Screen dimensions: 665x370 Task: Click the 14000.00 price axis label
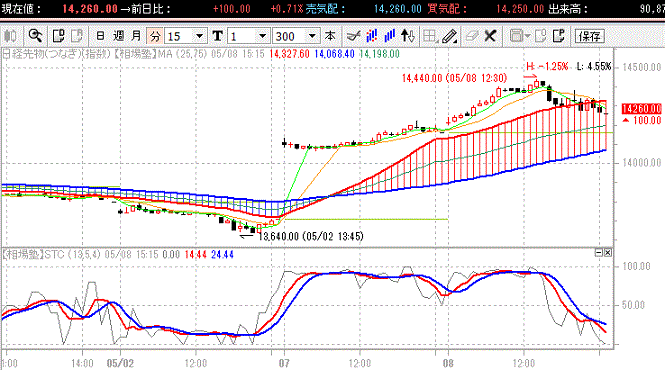click(x=642, y=163)
